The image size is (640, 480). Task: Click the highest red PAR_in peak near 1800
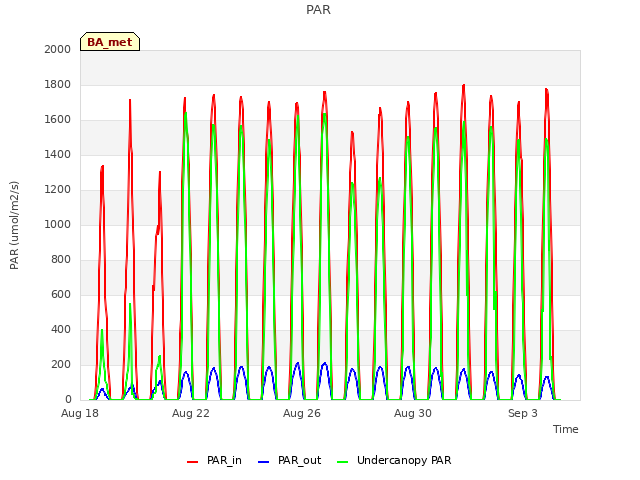[x=464, y=86]
